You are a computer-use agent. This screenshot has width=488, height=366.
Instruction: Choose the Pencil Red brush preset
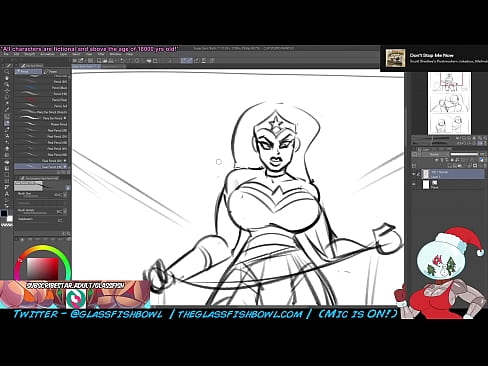point(41,100)
